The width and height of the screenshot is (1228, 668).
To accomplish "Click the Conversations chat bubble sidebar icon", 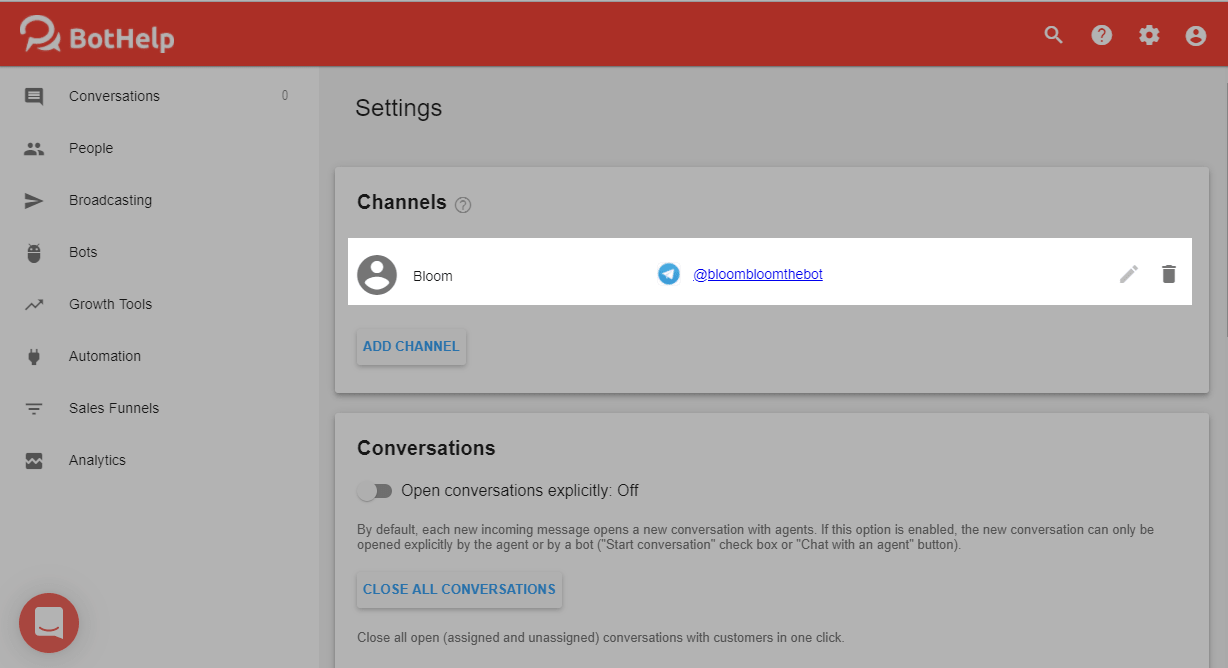I will click(x=34, y=97).
